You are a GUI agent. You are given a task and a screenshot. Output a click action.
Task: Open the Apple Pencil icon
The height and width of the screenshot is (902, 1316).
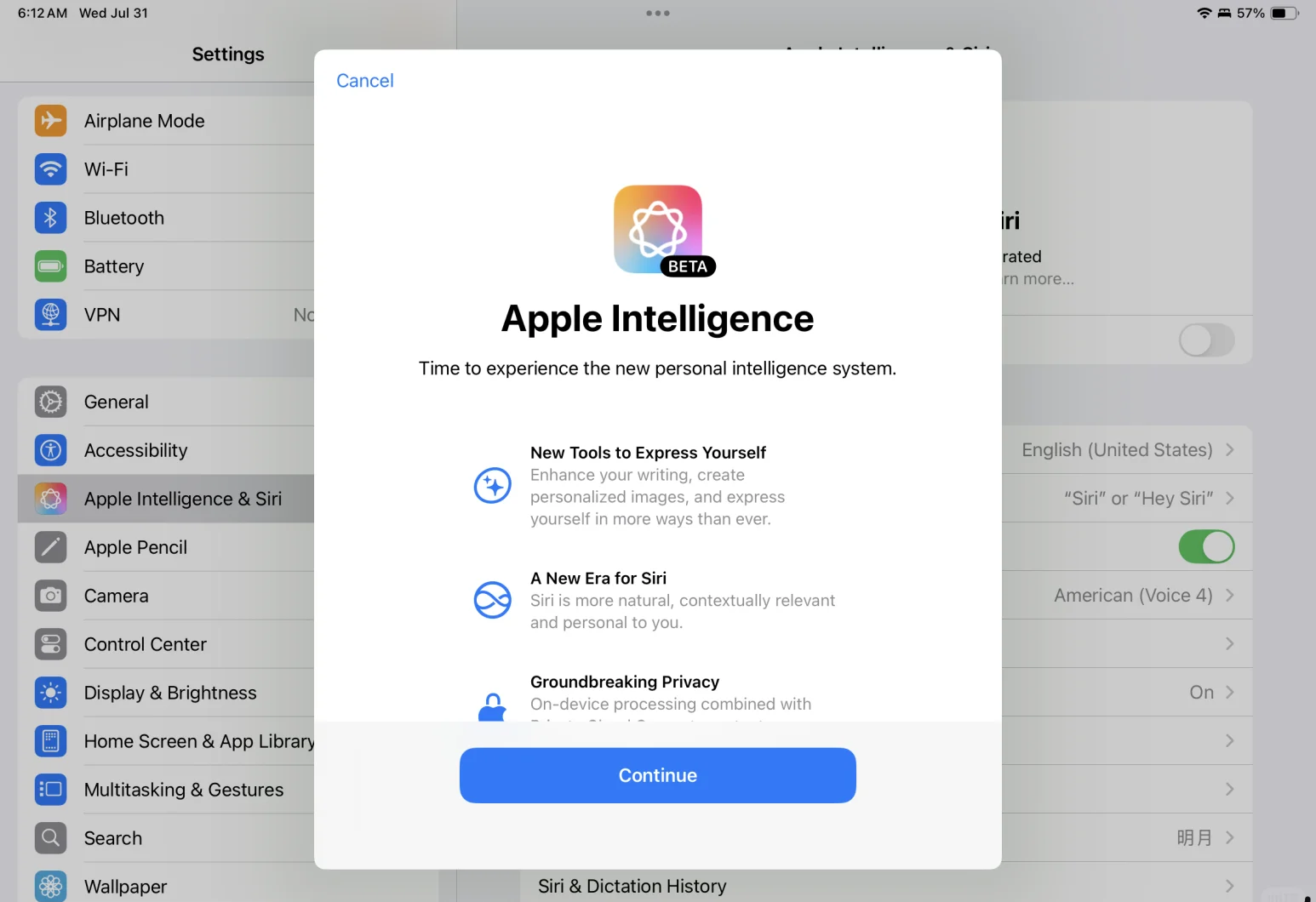50,547
